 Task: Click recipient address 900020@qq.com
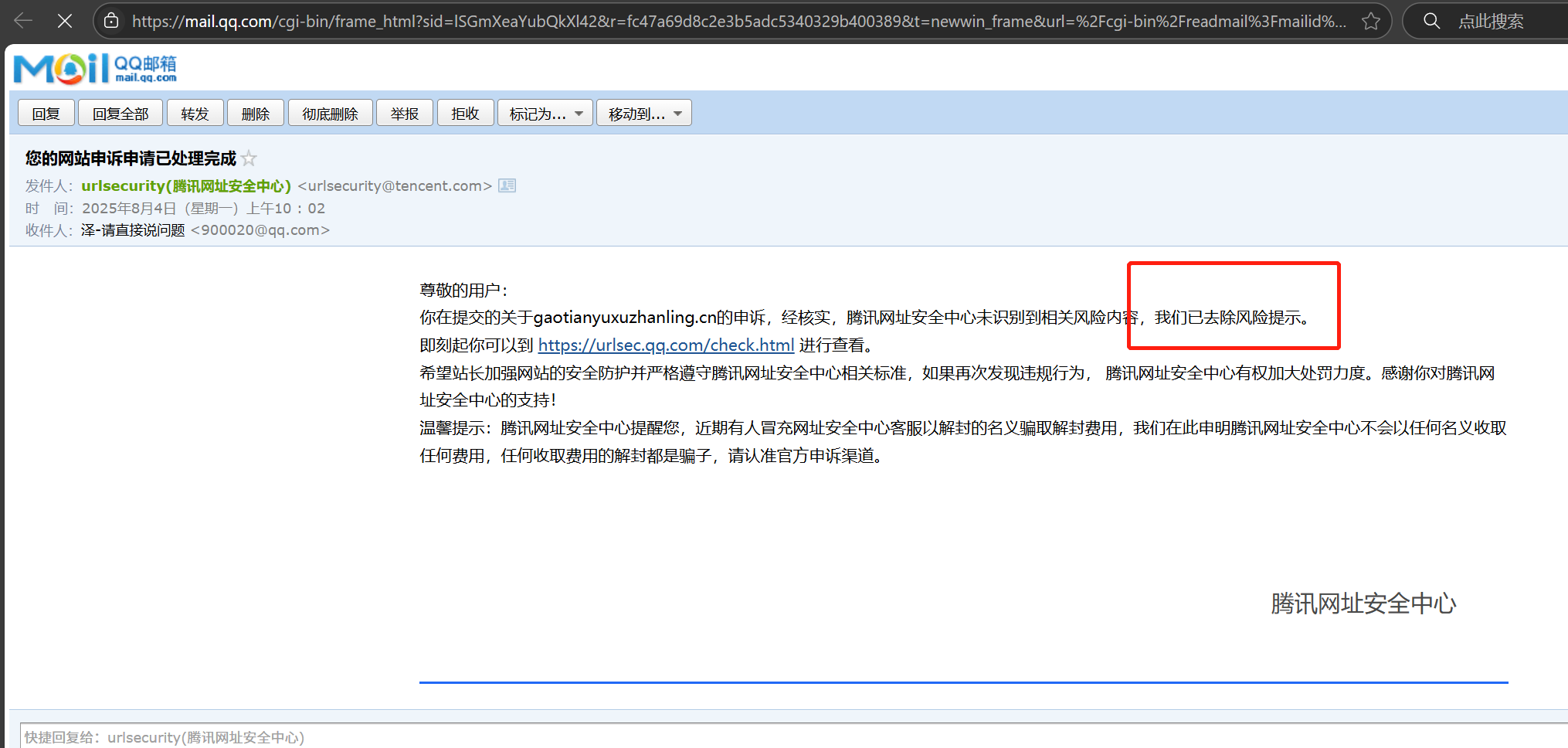pos(260,230)
